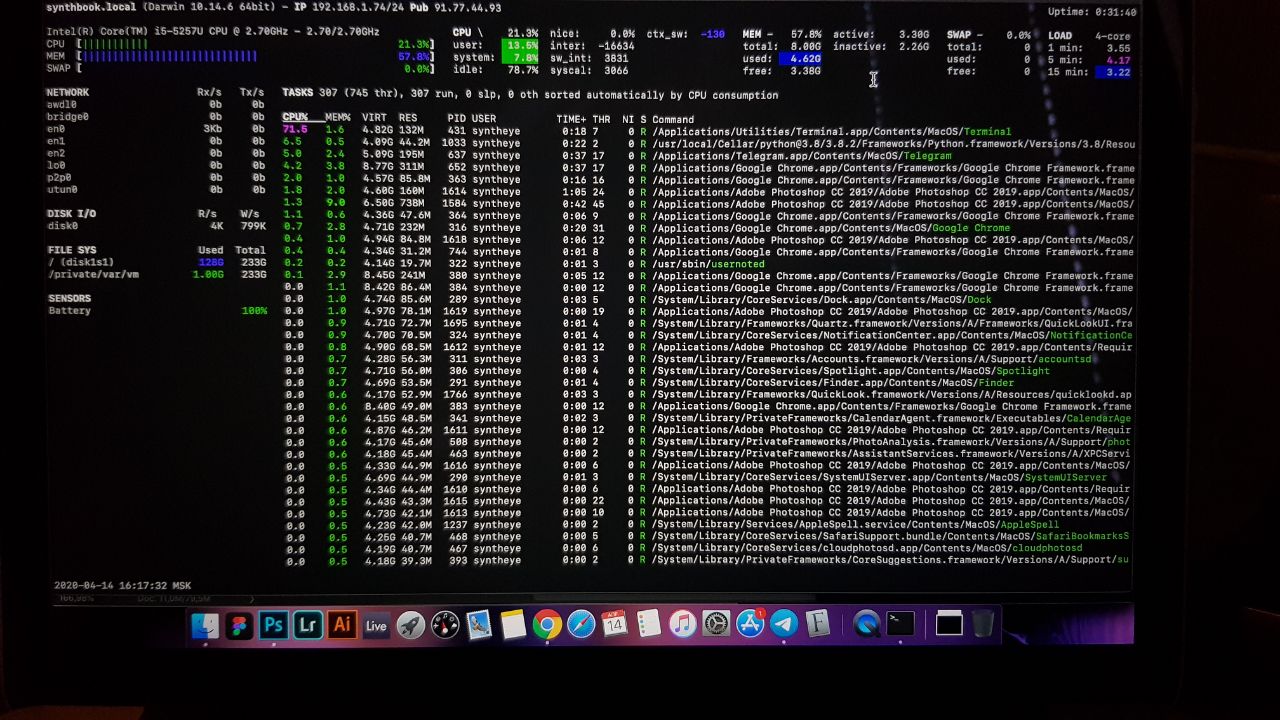Image resolution: width=1280 pixels, height=720 pixels.
Task: Click the DISK I/O section header
Action: click(71, 214)
